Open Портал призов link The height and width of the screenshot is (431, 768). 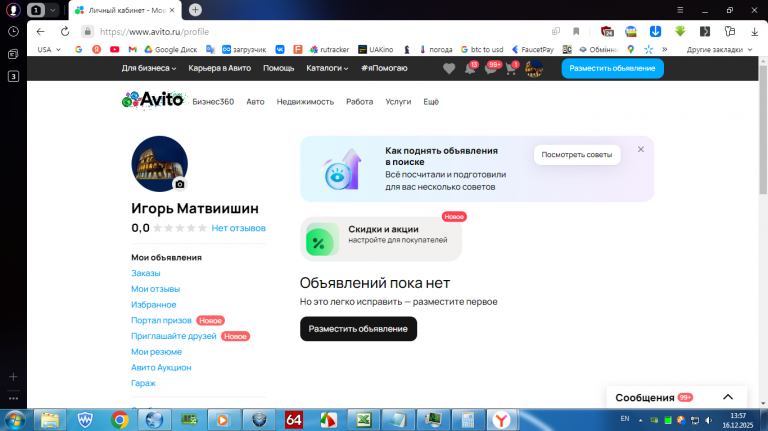point(161,320)
